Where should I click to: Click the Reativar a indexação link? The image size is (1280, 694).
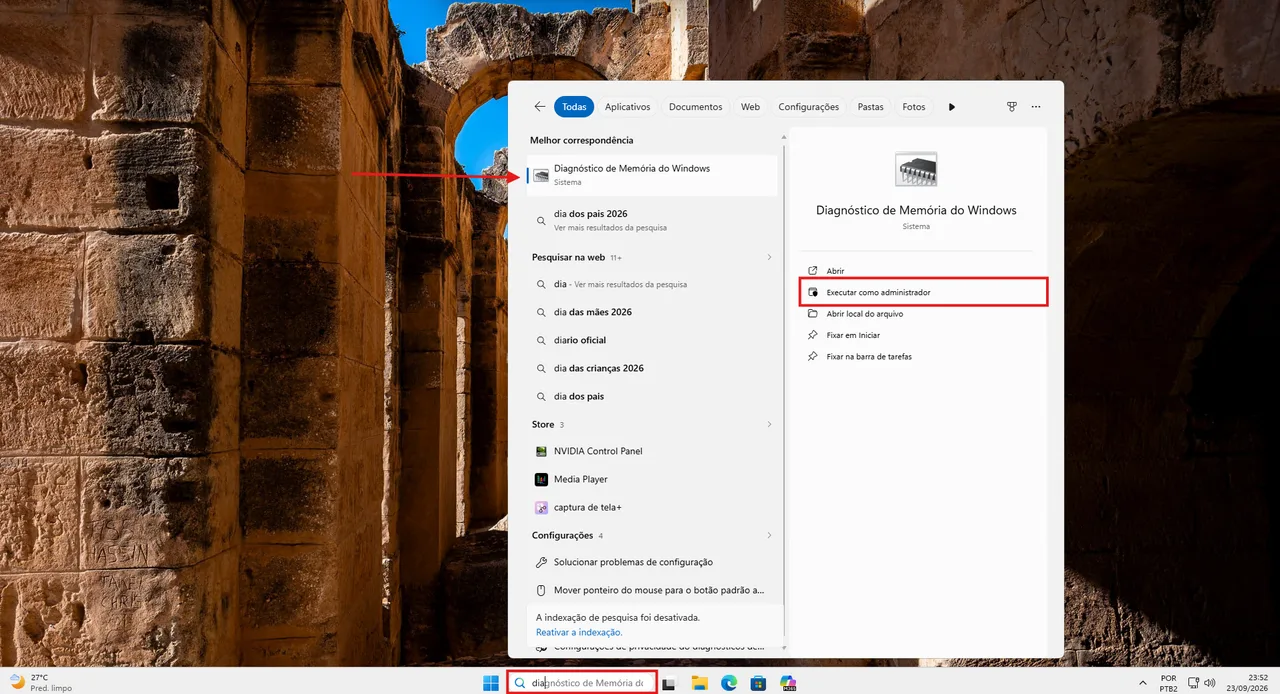[579, 632]
